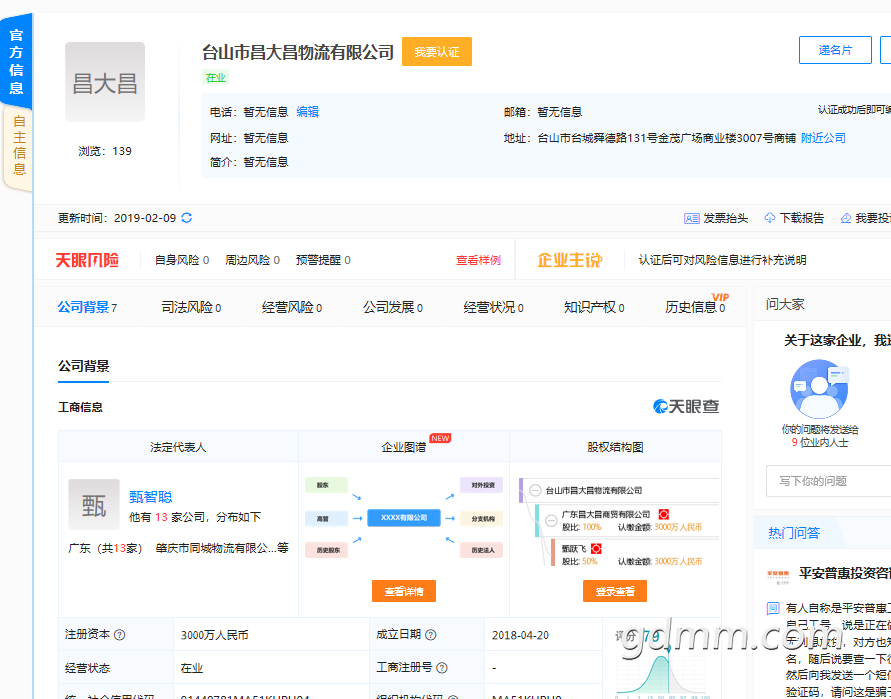Click the 自身风险 0 entry
The width and height of the screenshot is (891, 699).
click(x=182, y=260)
